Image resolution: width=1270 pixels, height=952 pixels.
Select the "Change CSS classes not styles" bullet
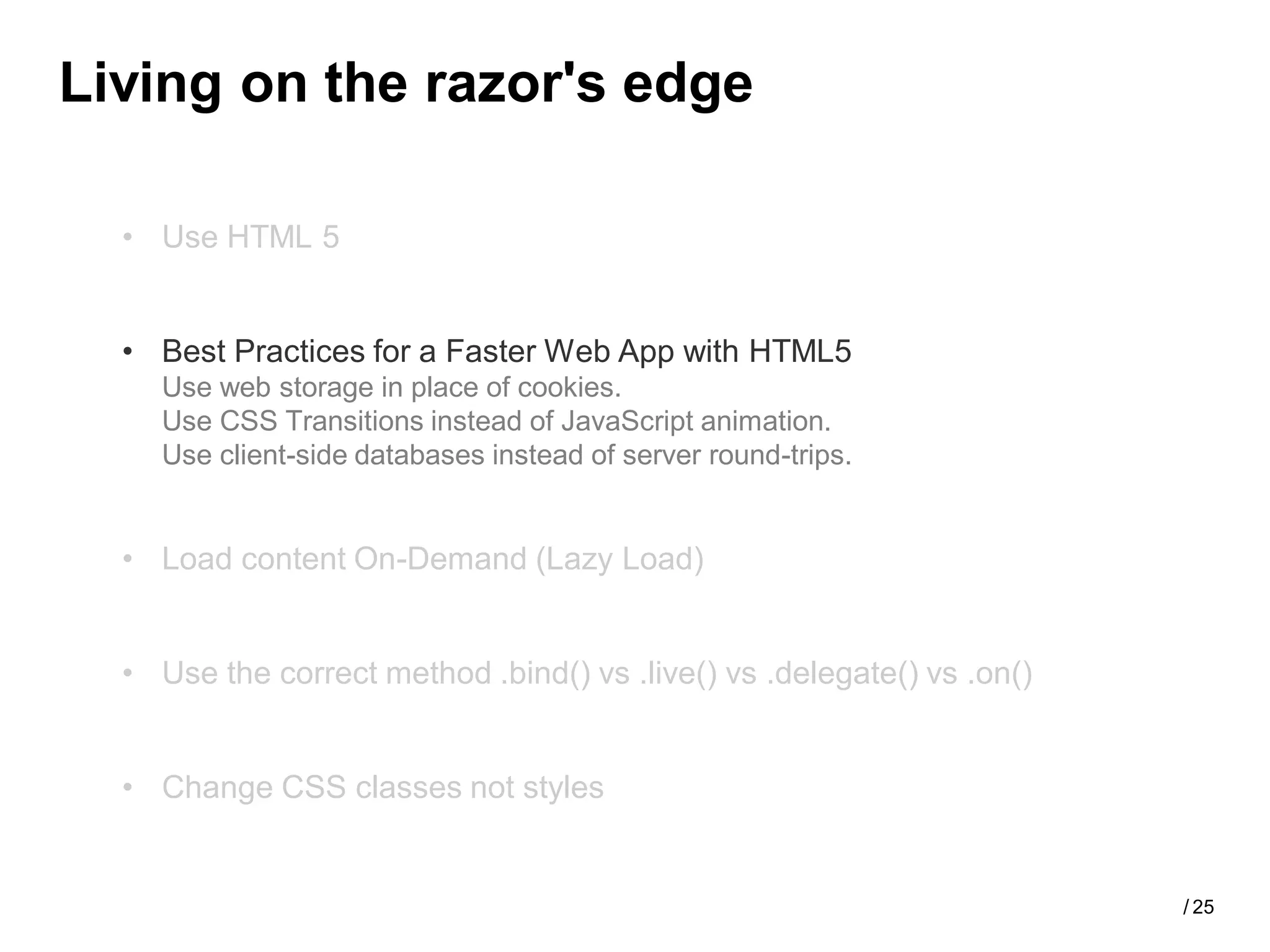pyautogui.click(x=383, y=788)
